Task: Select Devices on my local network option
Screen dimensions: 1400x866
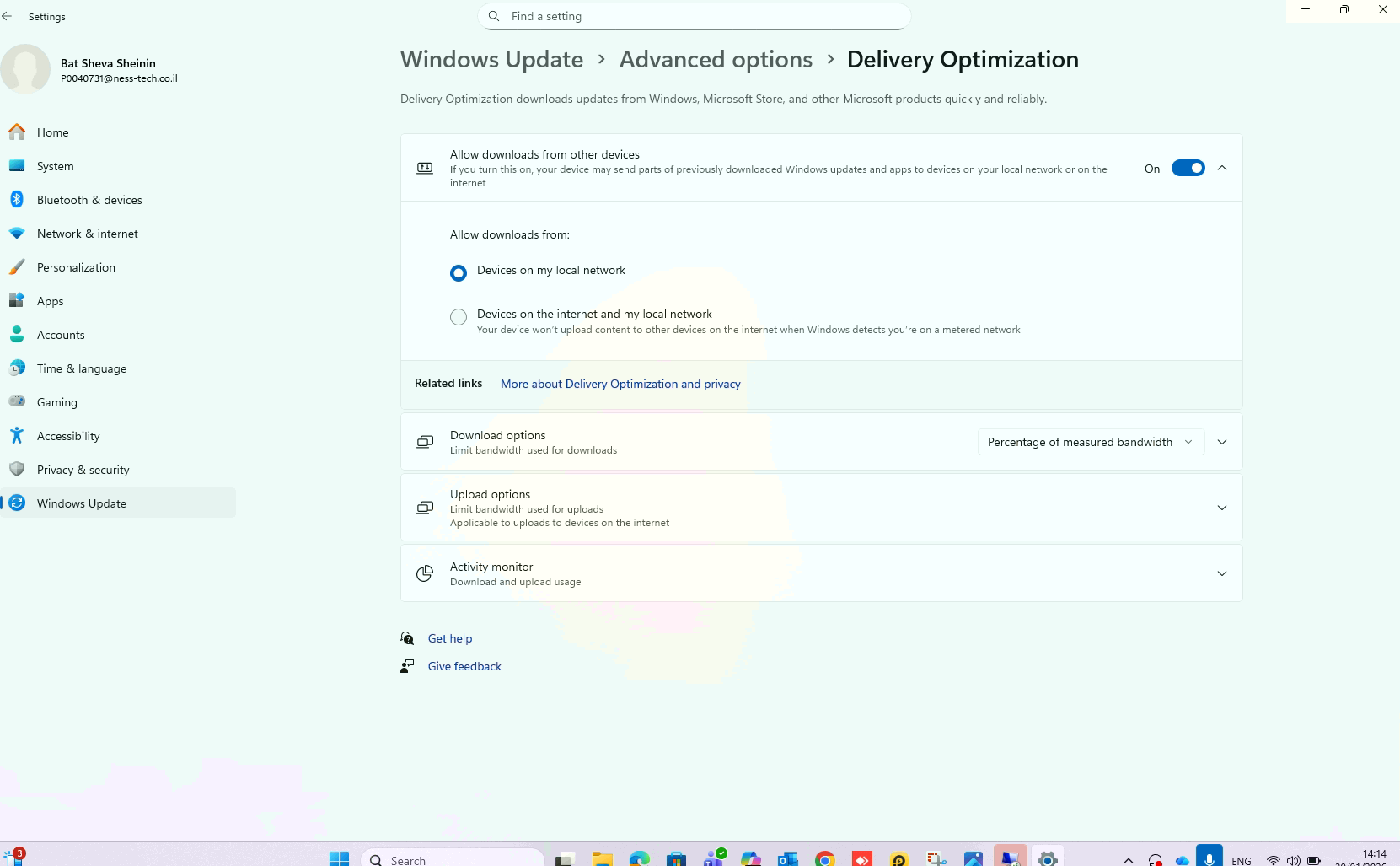Action: (459, 273)
